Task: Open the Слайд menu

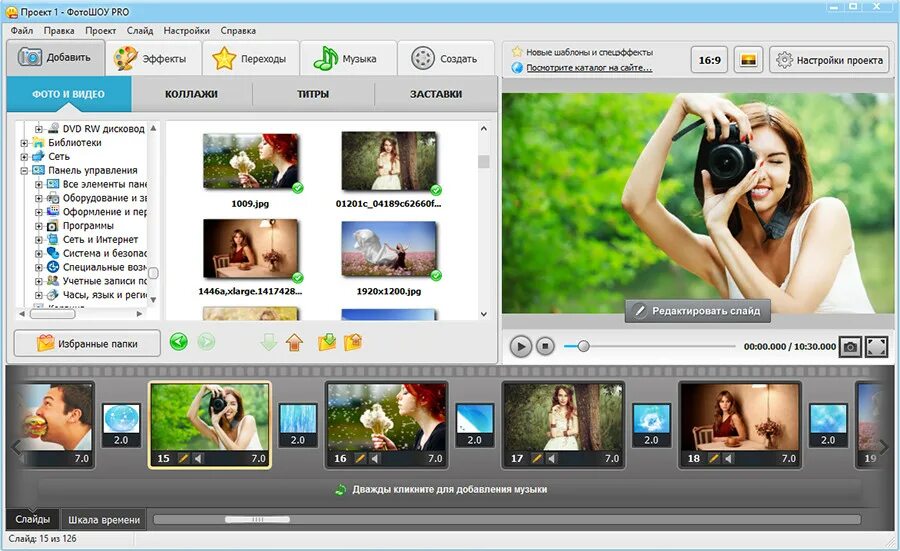Action: click(x=140, y=30)
